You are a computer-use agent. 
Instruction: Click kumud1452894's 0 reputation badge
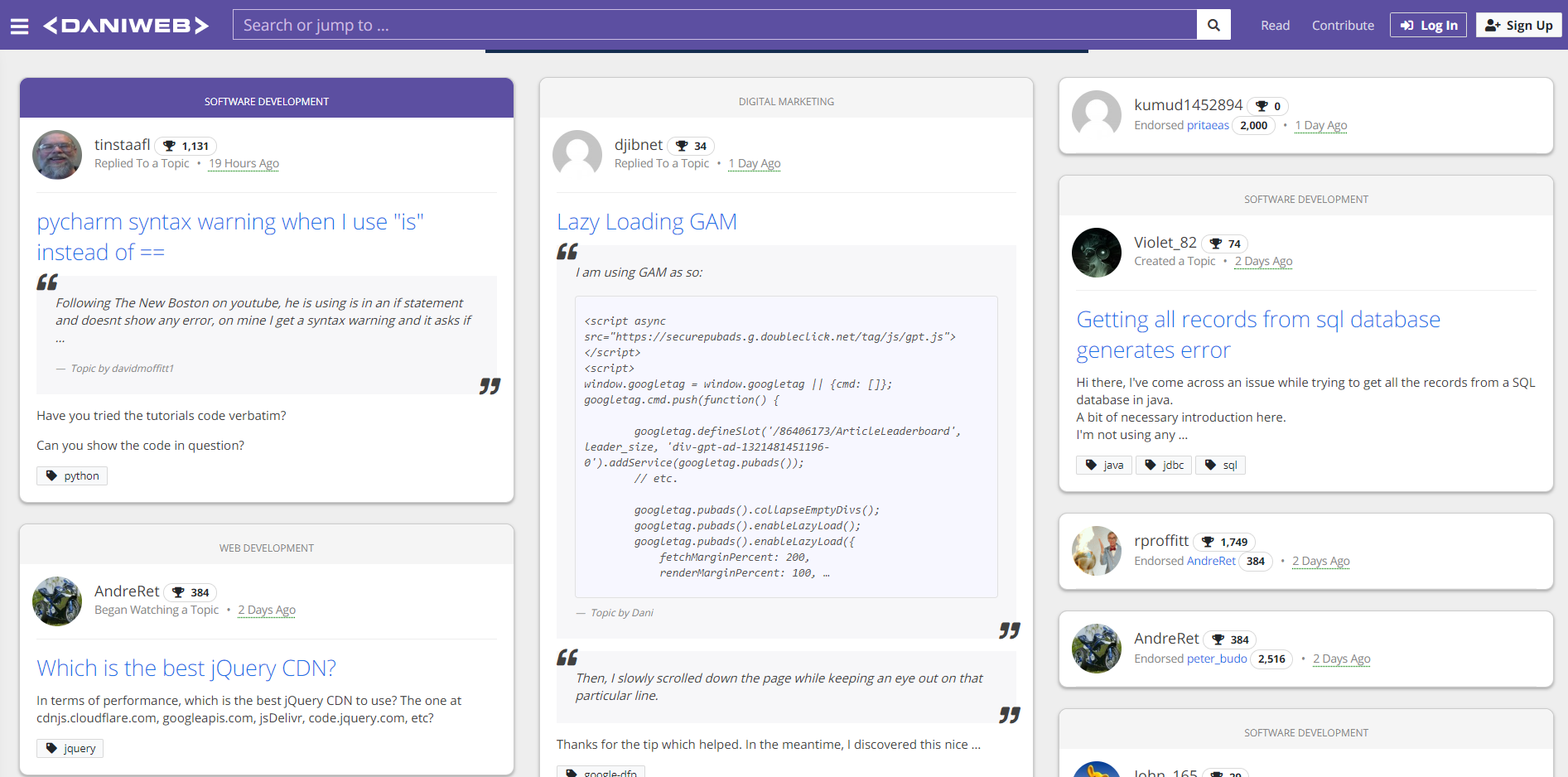(x=1267, y=106)
